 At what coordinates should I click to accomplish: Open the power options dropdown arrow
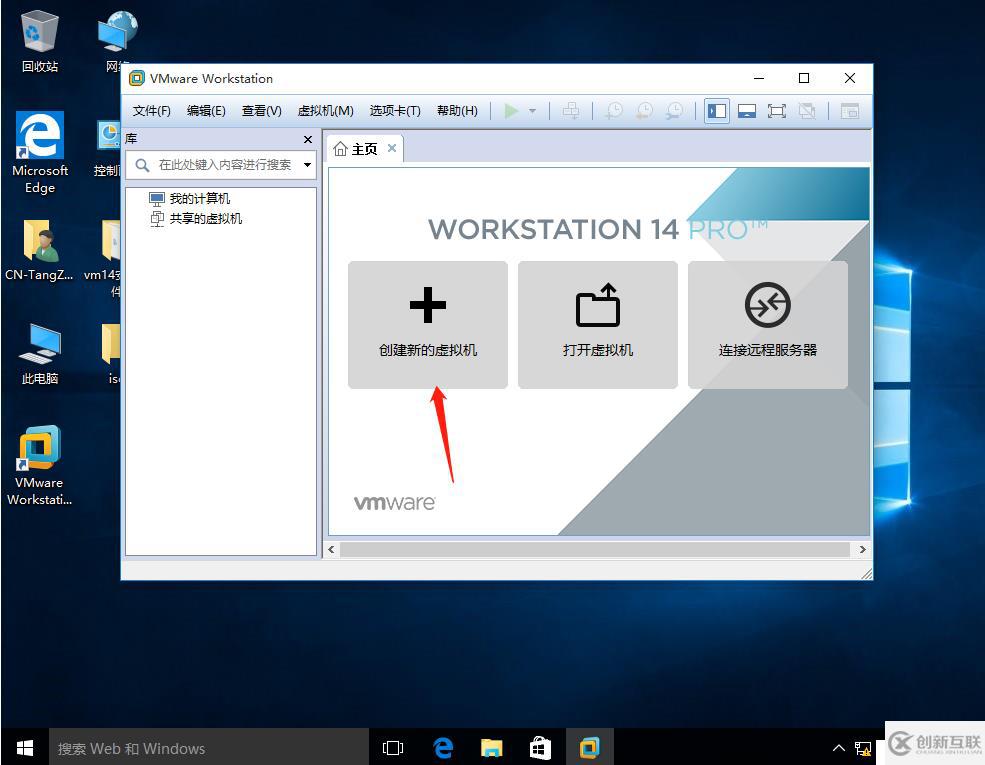532,111
